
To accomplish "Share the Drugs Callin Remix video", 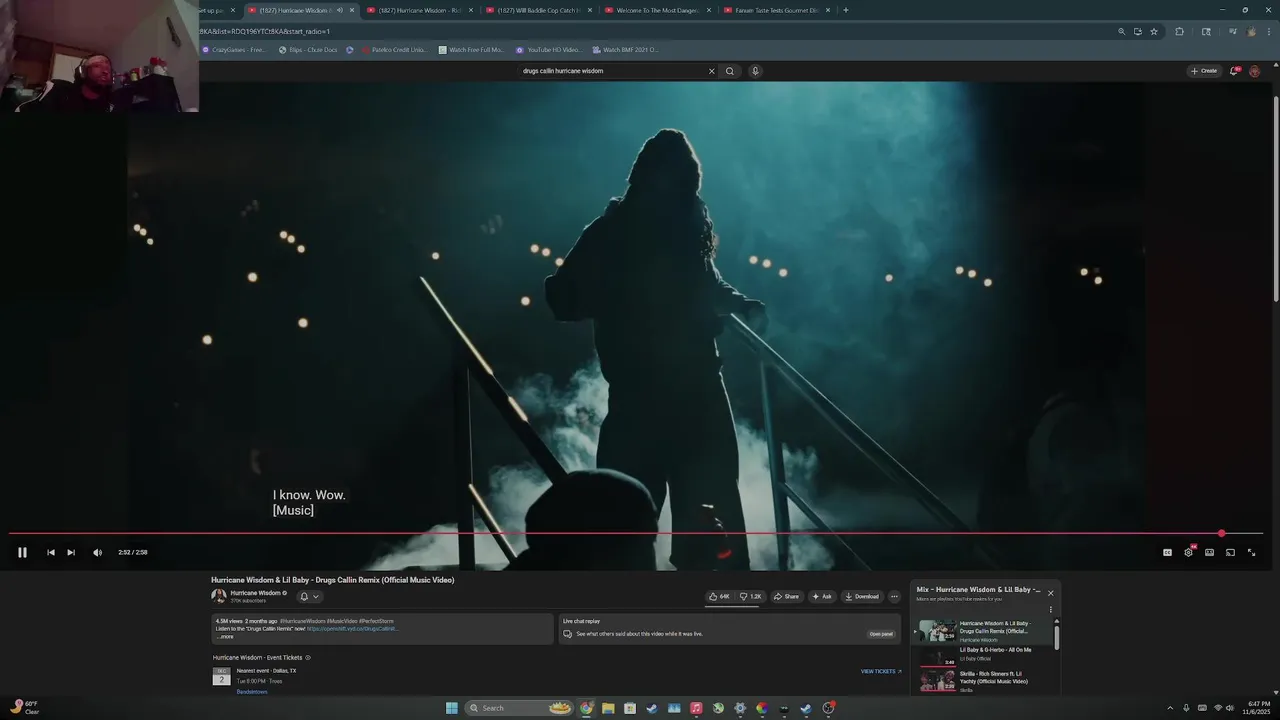I will point(786,596).
